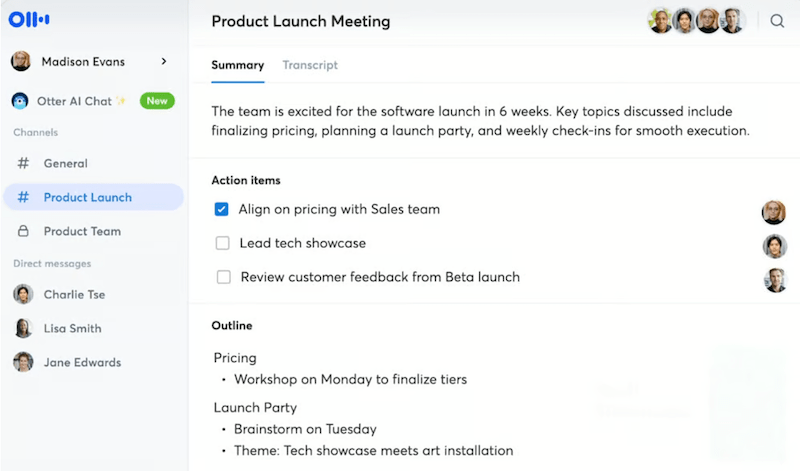The width and height of the screenshot is (800, 471).
Task: Click Charlie Tse's avatar icon
Action: pos(23,294)
